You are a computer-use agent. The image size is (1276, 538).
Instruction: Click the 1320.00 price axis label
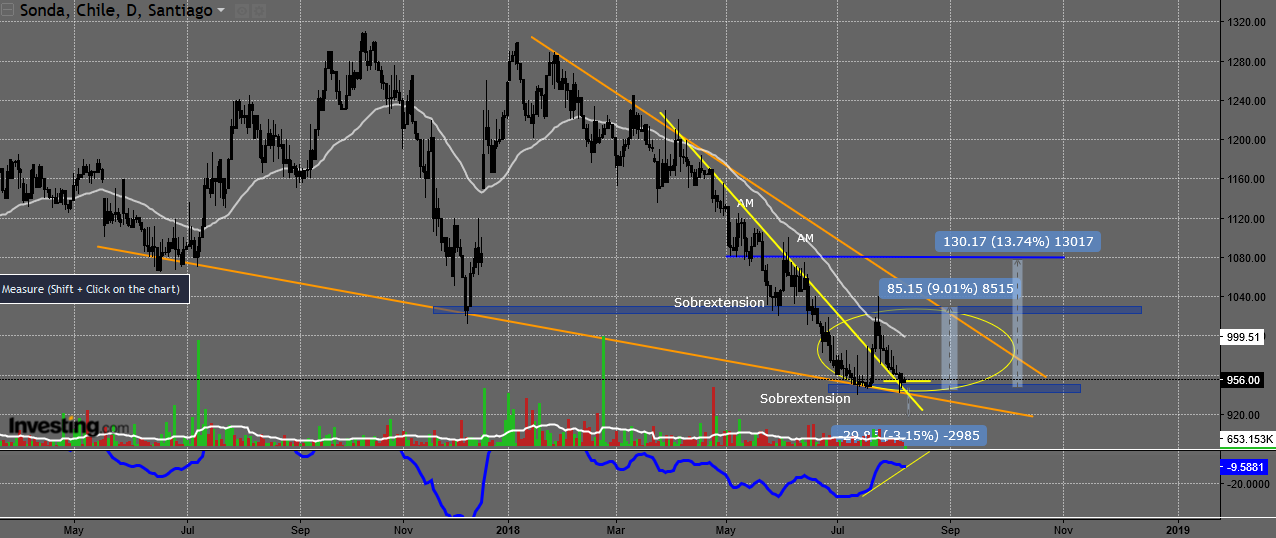coord(1246,22)
